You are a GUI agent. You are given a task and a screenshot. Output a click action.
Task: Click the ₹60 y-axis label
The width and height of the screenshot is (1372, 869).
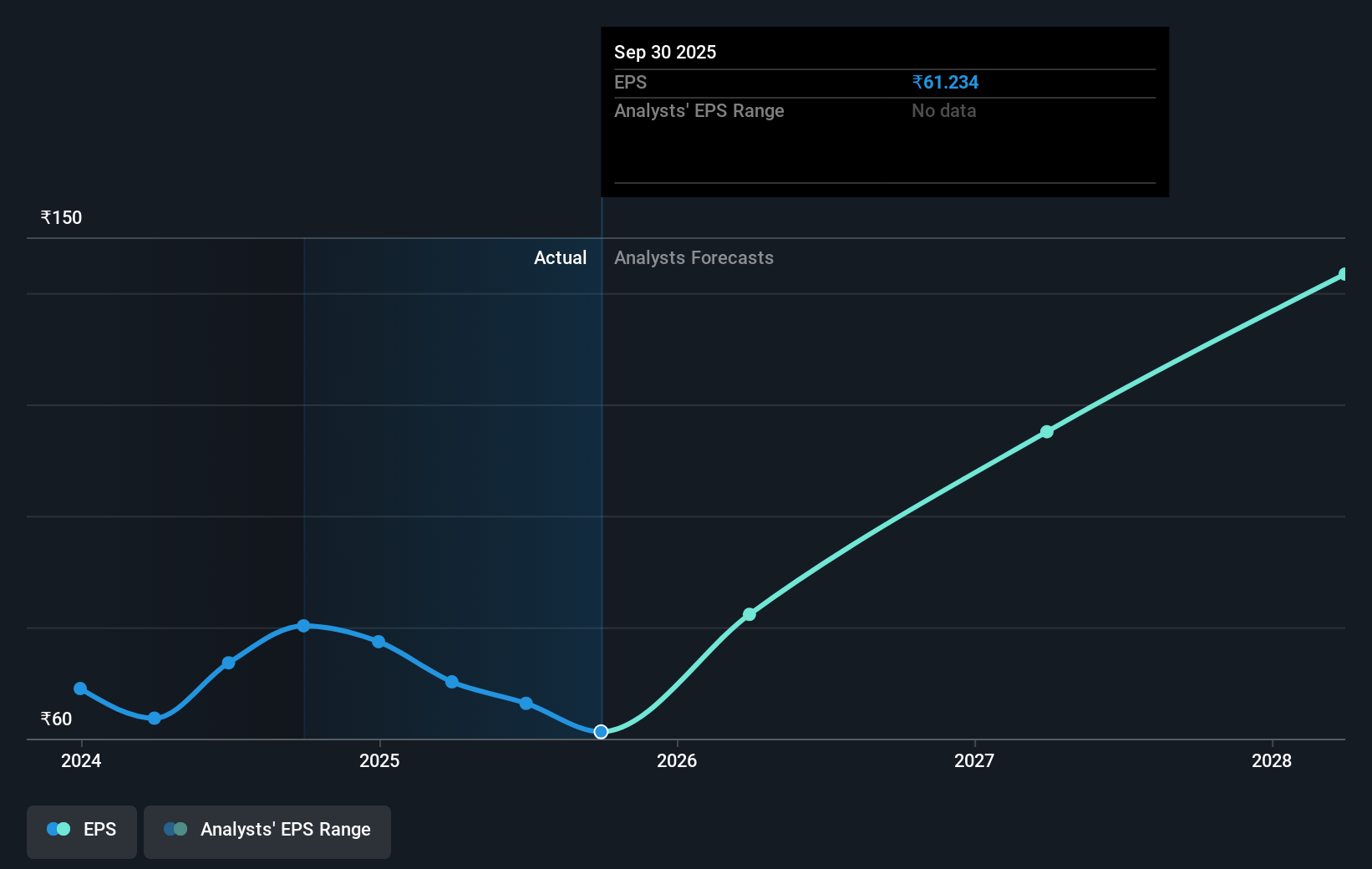click(56, 719)
